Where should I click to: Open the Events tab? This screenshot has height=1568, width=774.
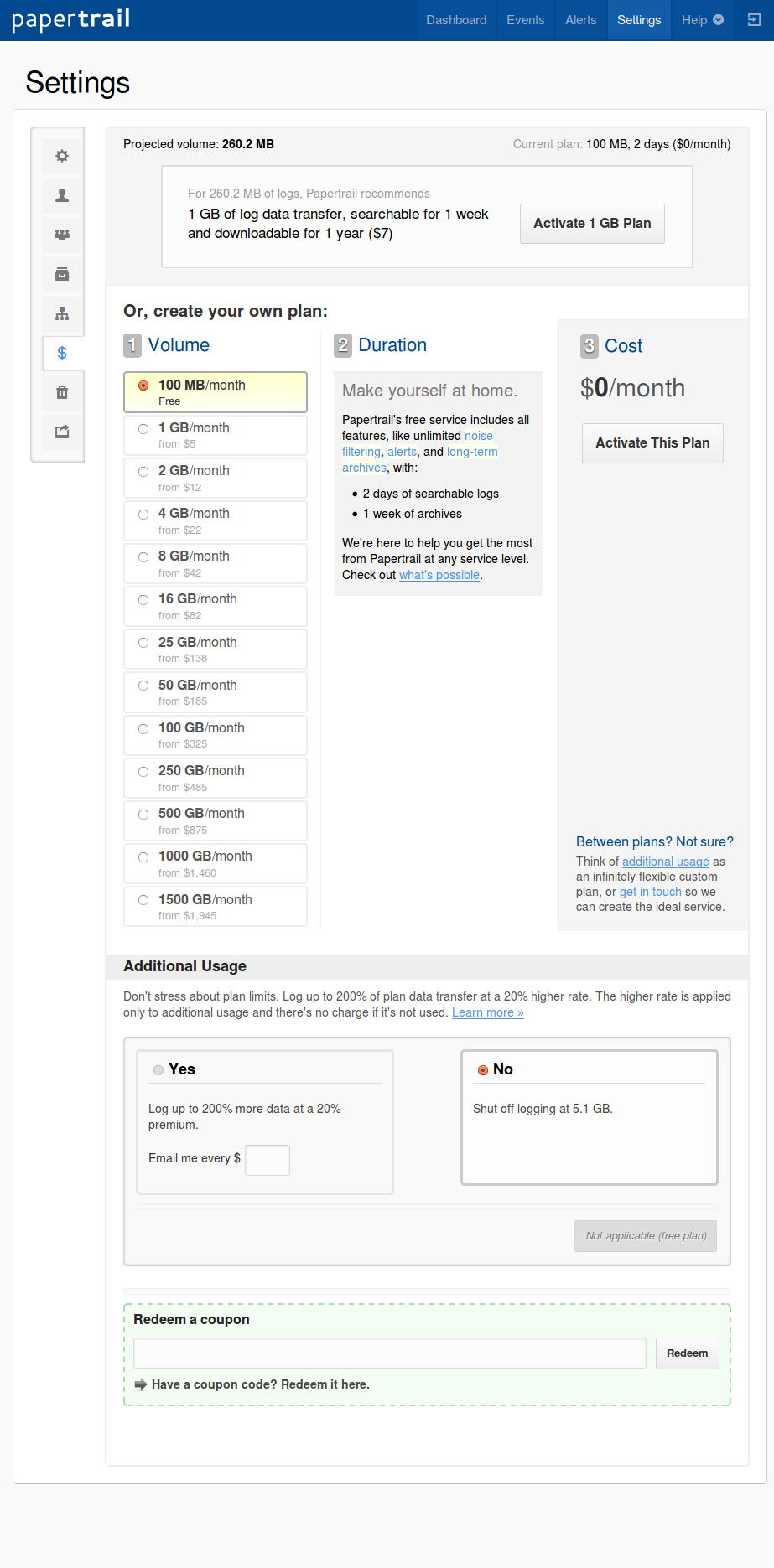(526, 20)
